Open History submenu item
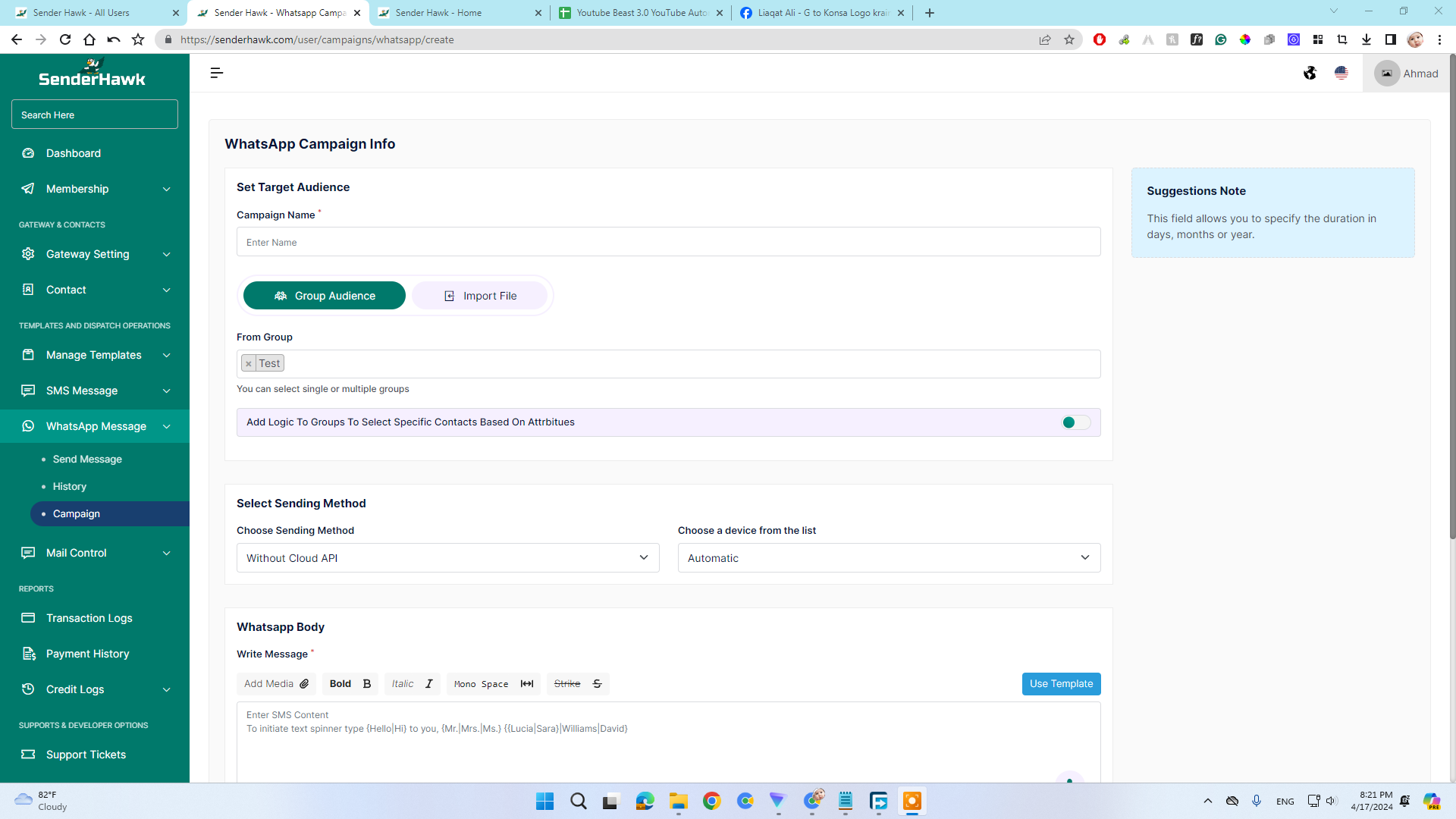 (x=70, y=487)
